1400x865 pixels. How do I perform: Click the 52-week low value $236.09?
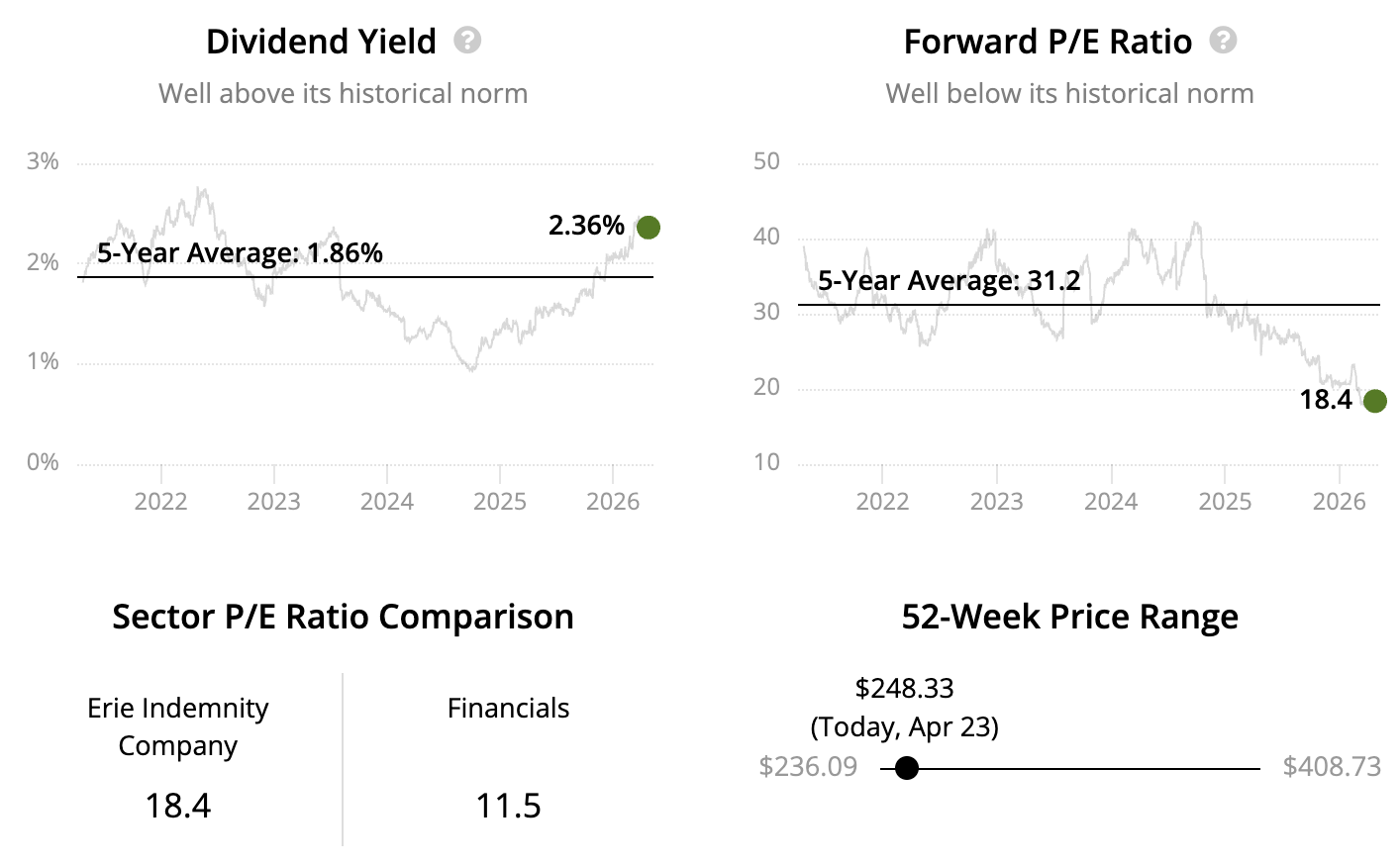point(808,767)
